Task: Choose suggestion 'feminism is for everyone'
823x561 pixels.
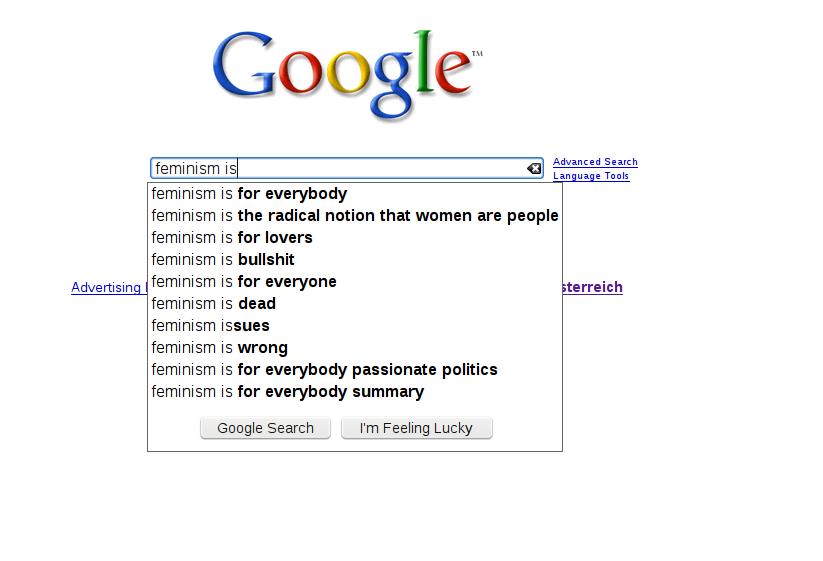Action: pyautogui.click(x=244, y=282)
